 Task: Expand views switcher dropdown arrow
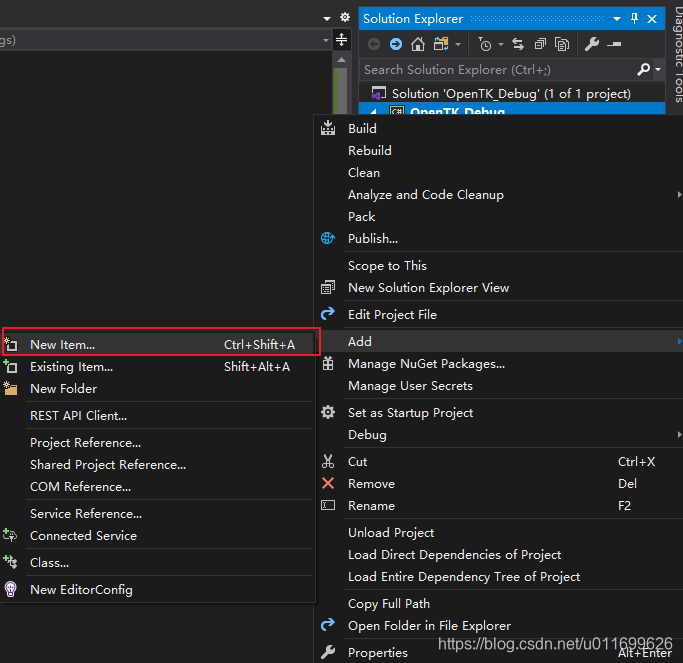pos(458,44)
